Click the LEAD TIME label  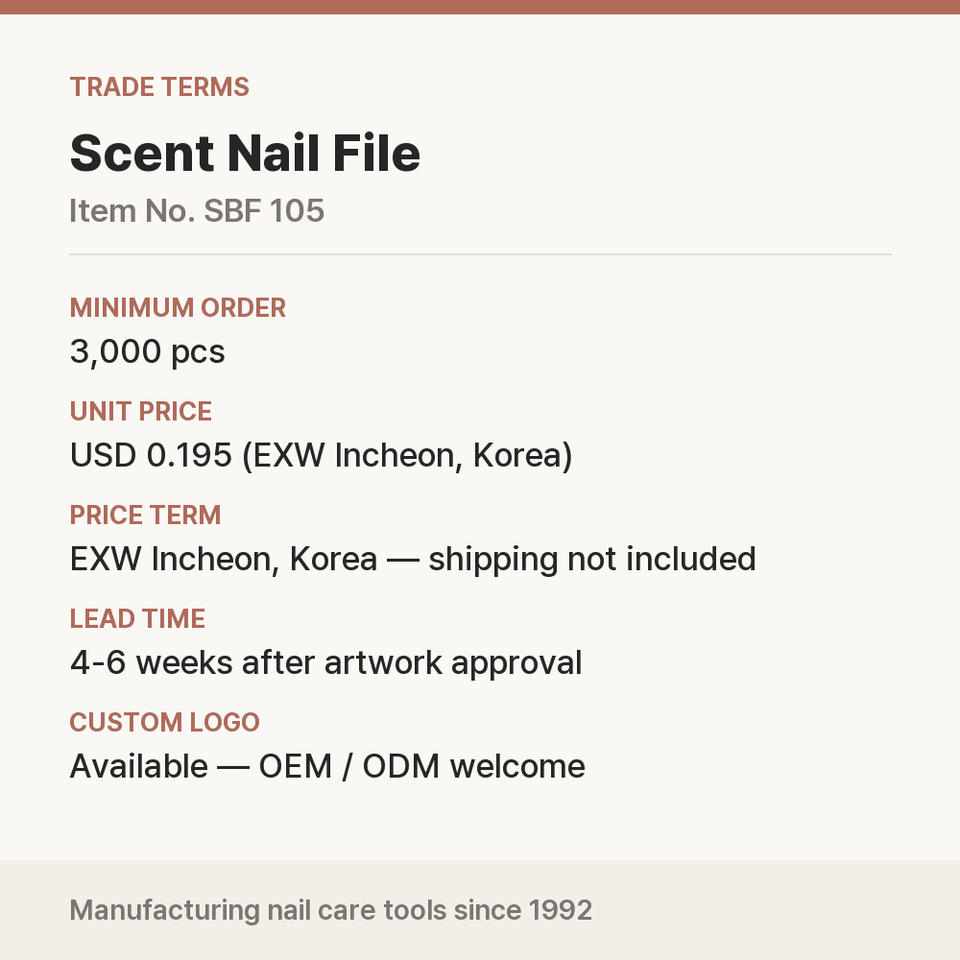click(x=137, y=618)
